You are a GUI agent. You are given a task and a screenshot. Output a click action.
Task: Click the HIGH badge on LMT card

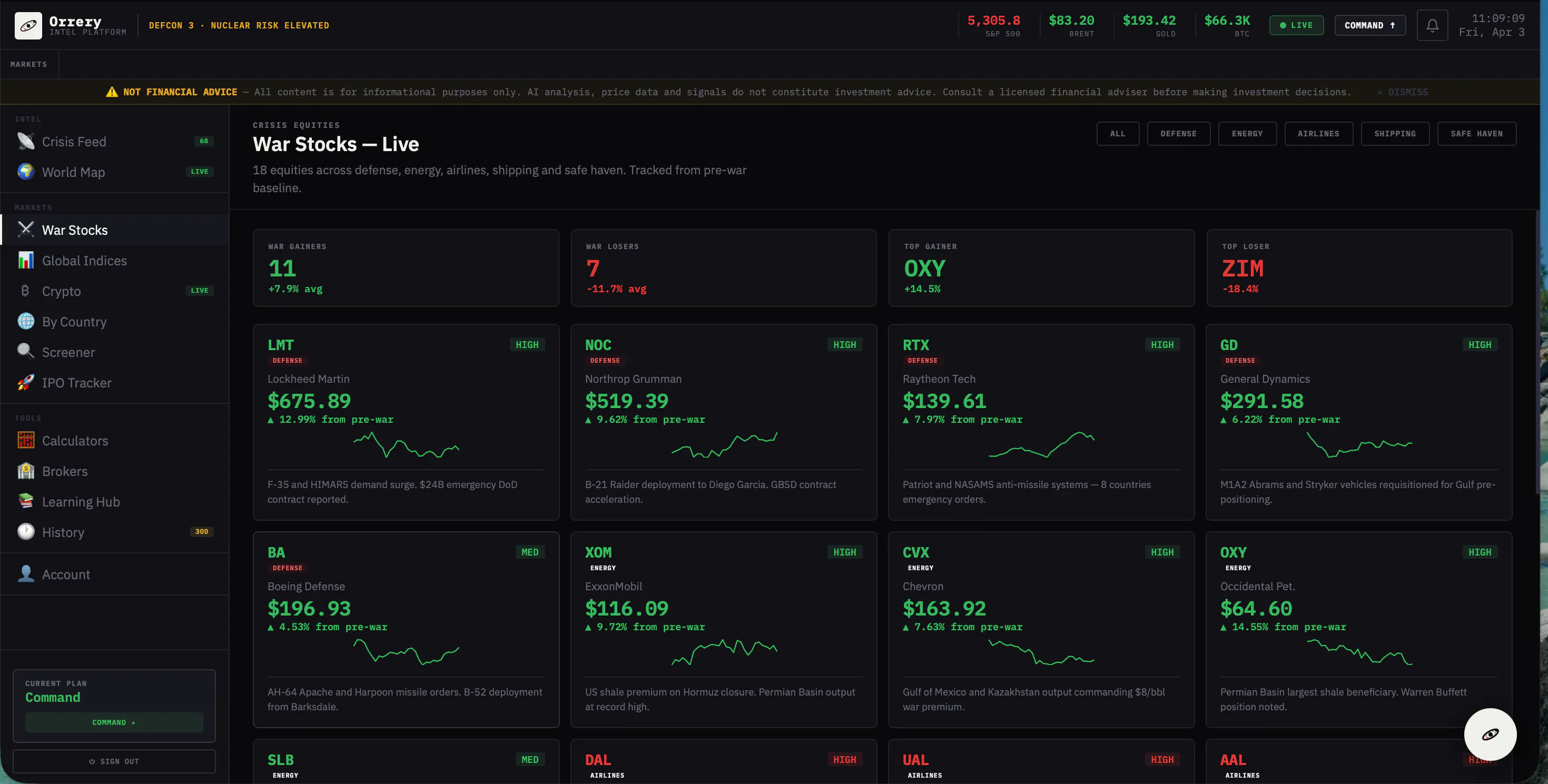[x=527, y=345]
